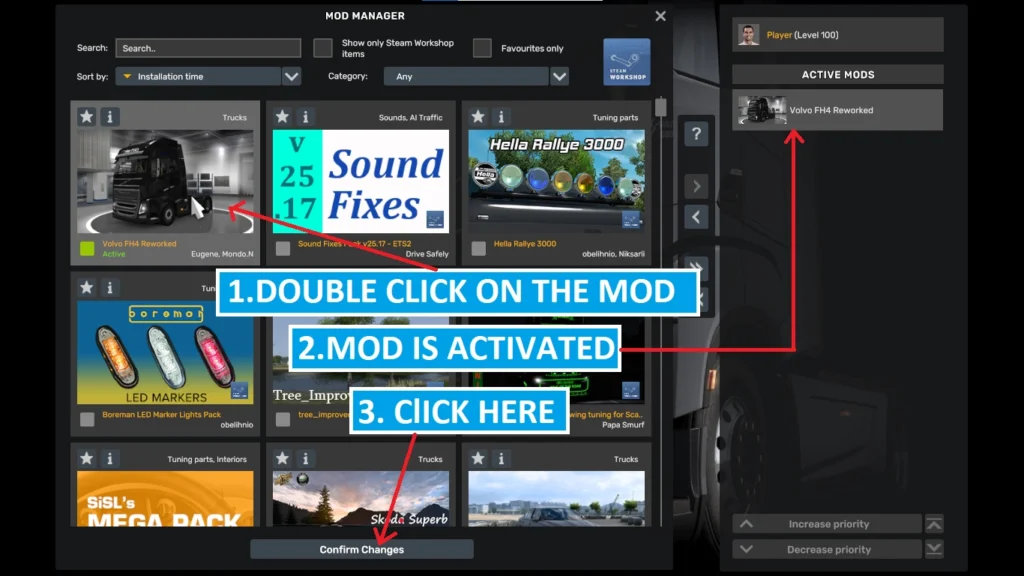
Task: Click the Hella Rallye 3000 mod title
Action: point(525,244)
